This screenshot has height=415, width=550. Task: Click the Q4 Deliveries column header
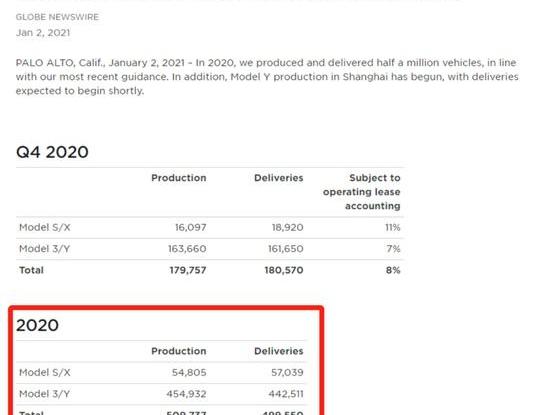coord(279,178)
